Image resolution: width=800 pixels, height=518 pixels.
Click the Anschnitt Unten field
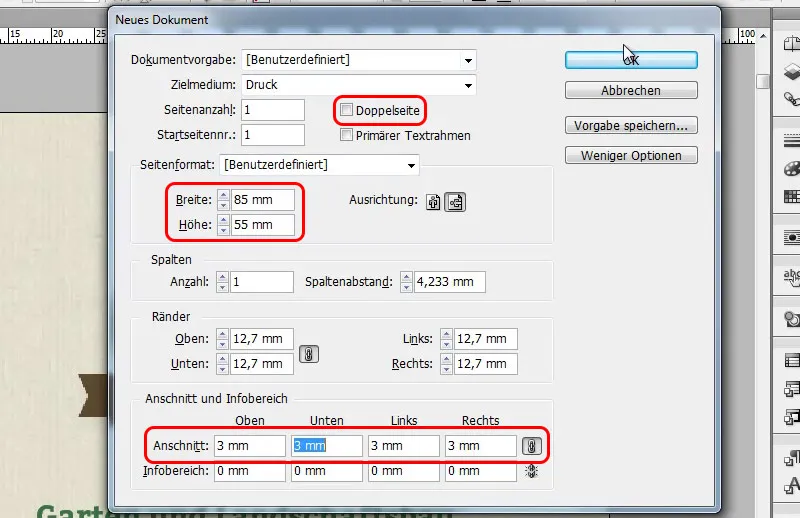[327, 446]
